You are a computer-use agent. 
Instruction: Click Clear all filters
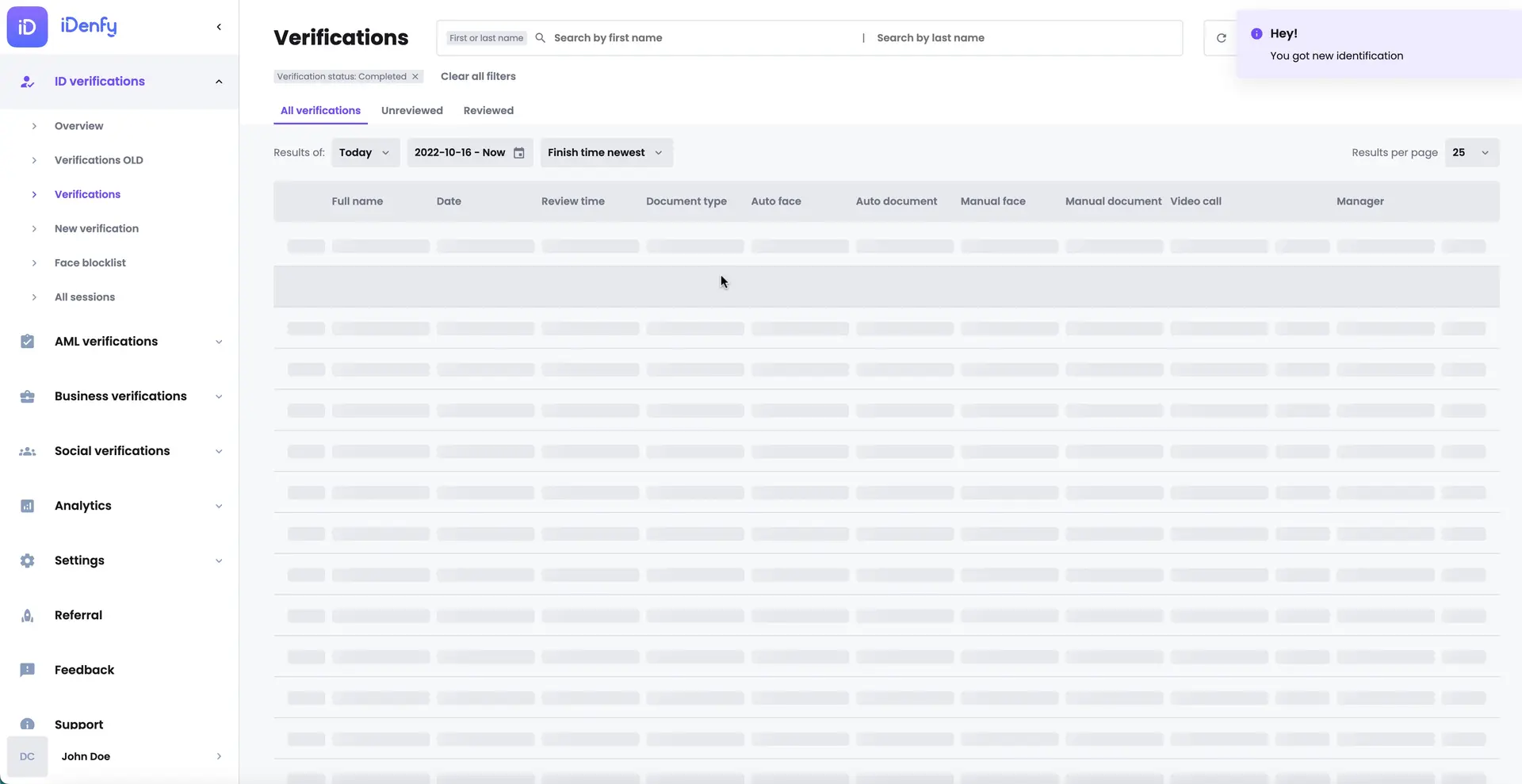coord(478,77)
